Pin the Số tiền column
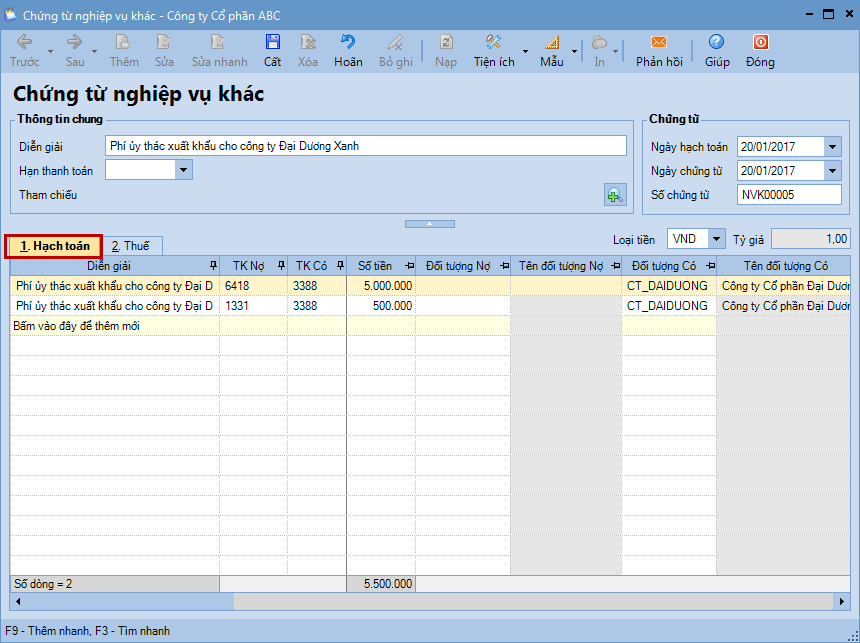 (x=408, y=266)
